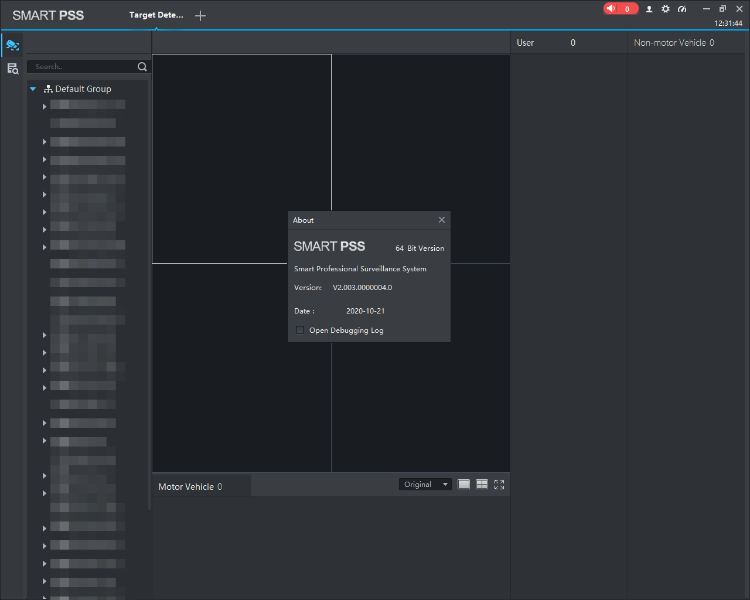Close the About dialog
This screenshot has width=750, height=600.
(441, 220)
